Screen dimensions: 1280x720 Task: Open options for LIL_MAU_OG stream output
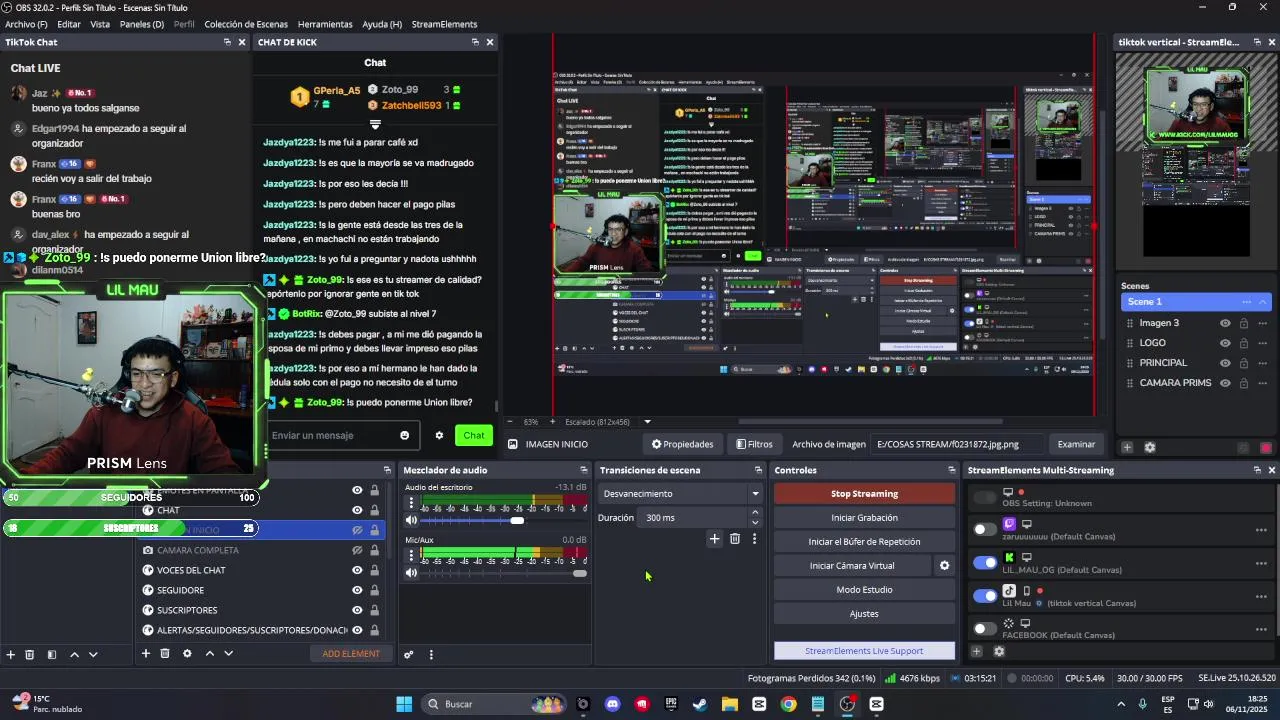pos(1261,563)
